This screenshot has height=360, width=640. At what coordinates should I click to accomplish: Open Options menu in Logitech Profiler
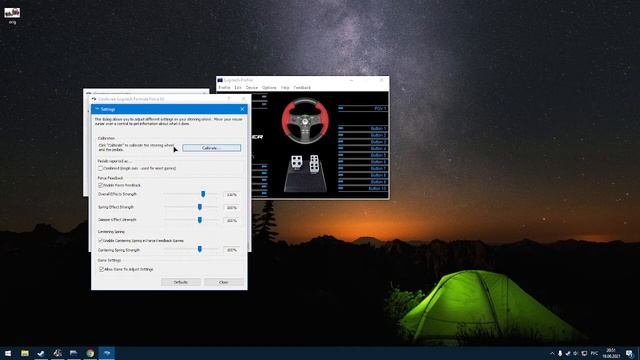269,88
